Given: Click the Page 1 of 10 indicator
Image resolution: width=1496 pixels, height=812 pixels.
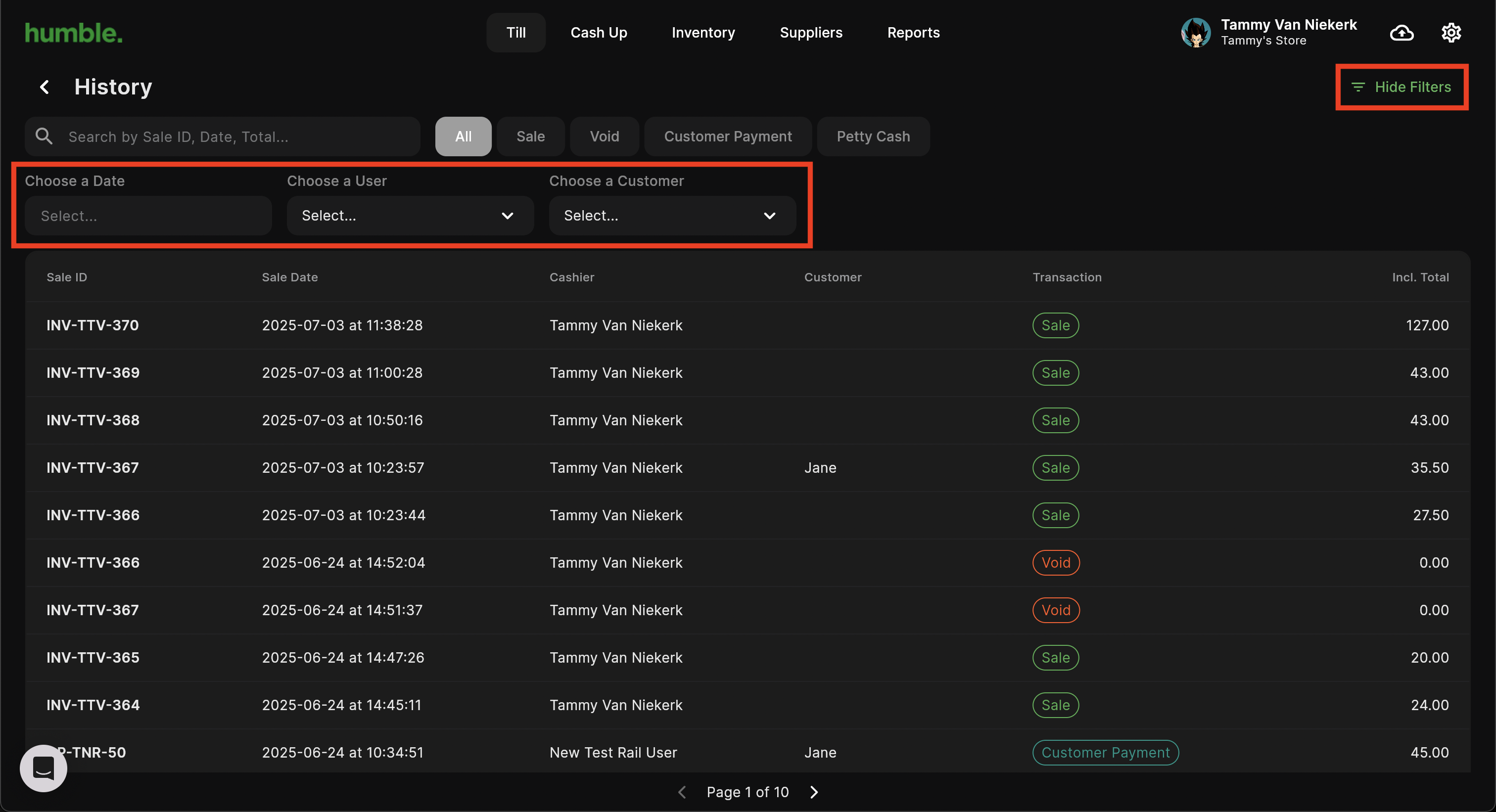Looking at the screenshot, I should 748,792.
